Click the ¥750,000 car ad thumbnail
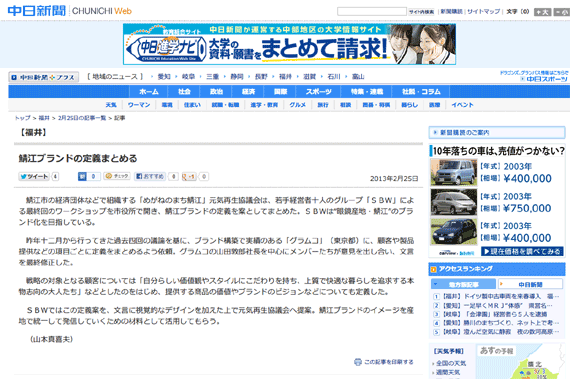The height and width of the screenshot is (379, 570). click(454, 202)
